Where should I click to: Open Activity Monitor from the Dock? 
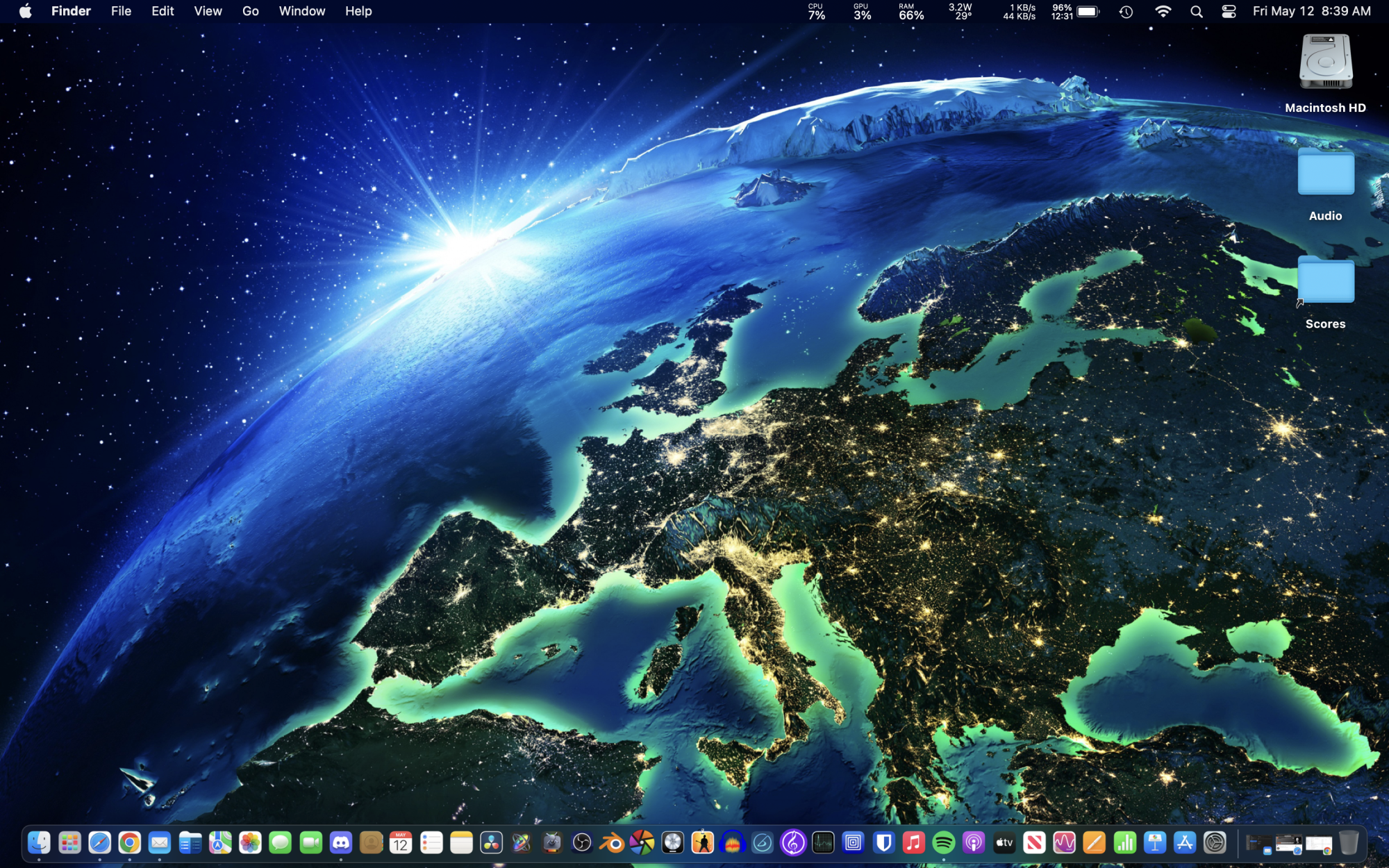click(x=823, y=843)
